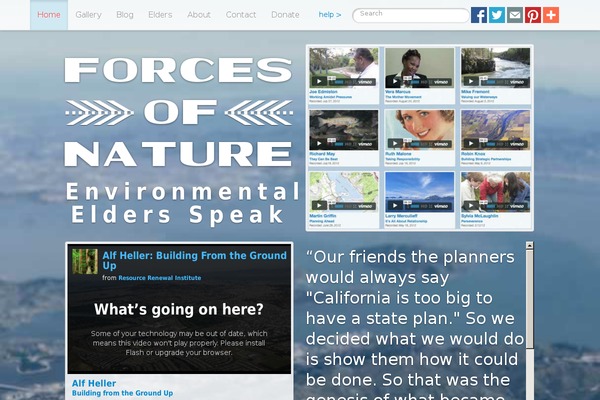This screenshot has height=400, width=600.
Task: Click the Vimeo logo on Larry Merculieff video
Action: tap(441, 206)
